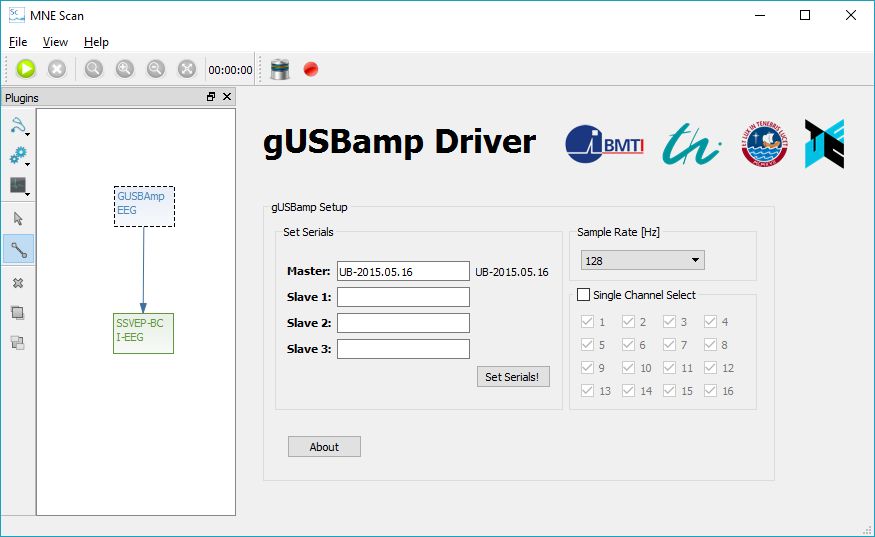The width and height of the screenshot is (875, 537).
Task: Click the green Run pipeline play button
Action: pos(26,69)
